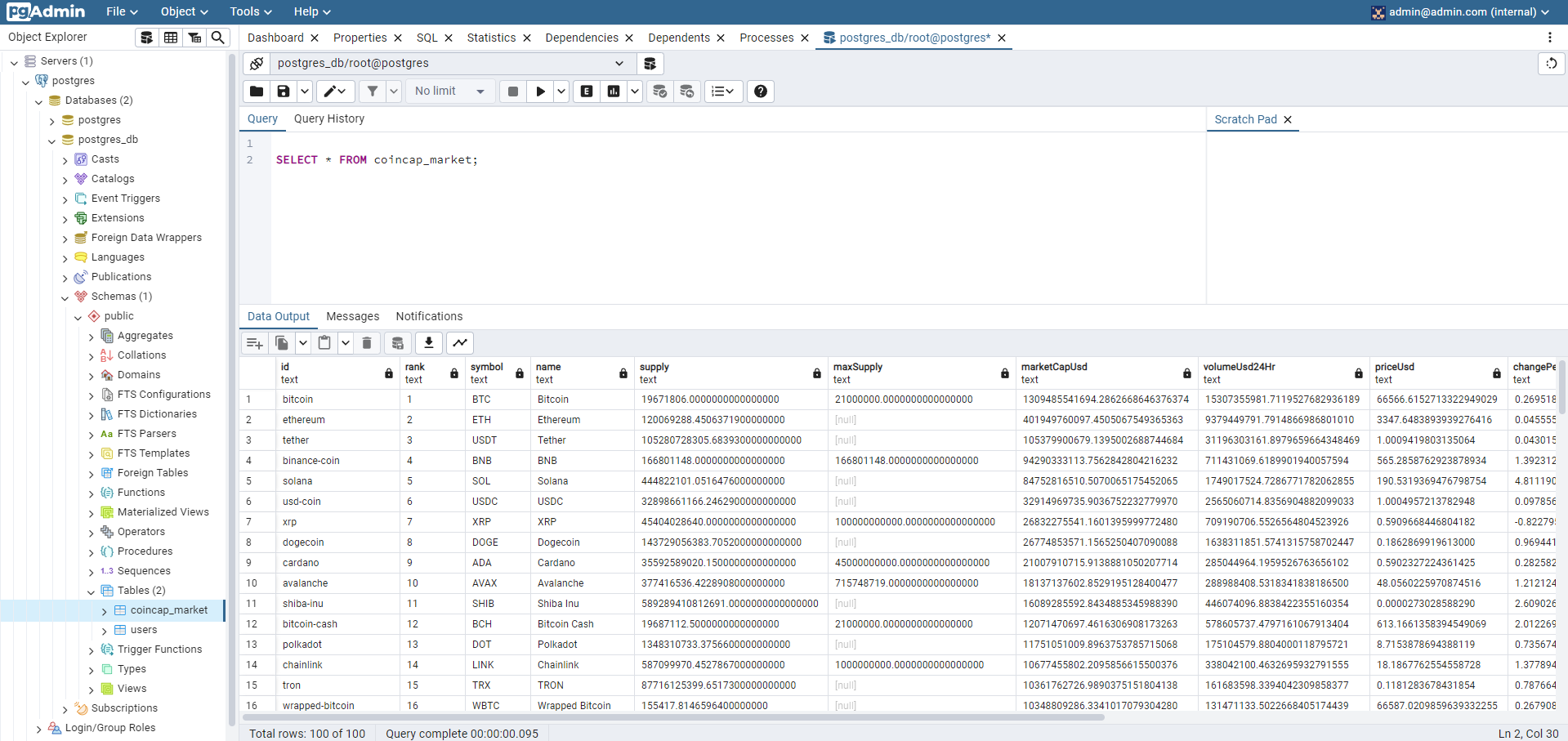This screenshot has height=741, width=1568.
Task: Open the Filter options dropdown arrow
Action: pos(394,92)
